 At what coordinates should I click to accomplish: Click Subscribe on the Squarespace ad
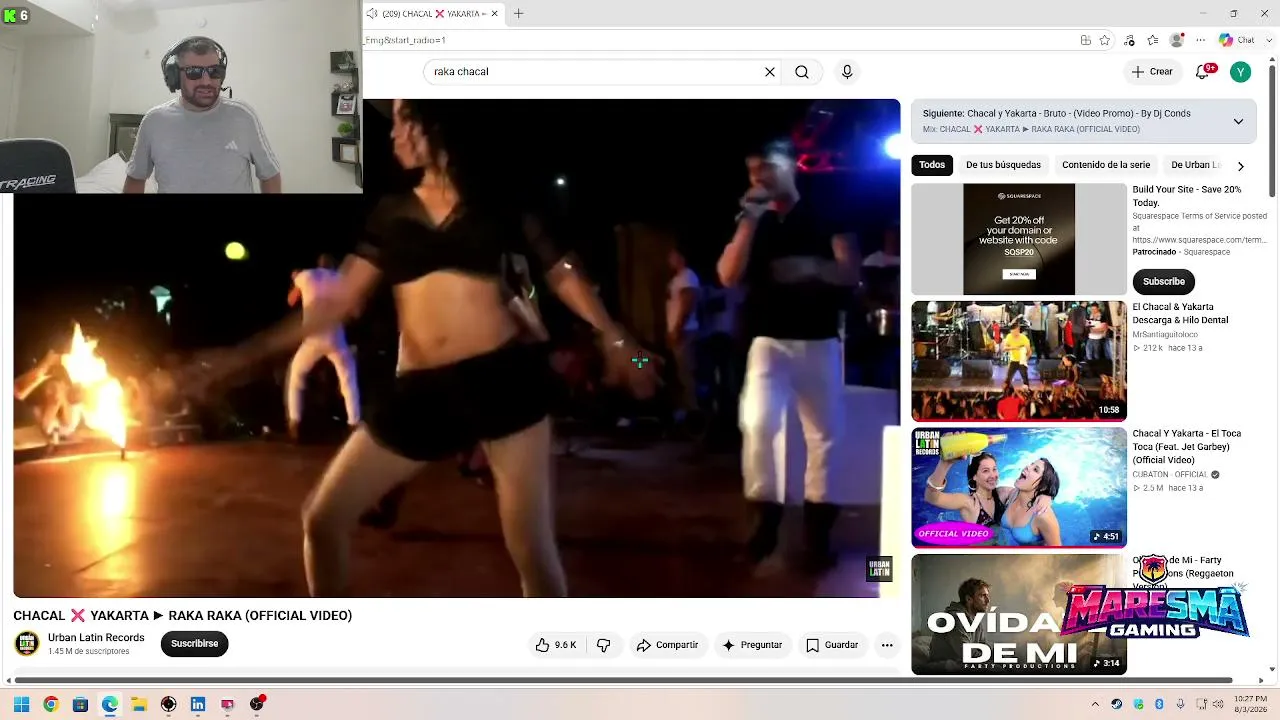pos(1163,281)
